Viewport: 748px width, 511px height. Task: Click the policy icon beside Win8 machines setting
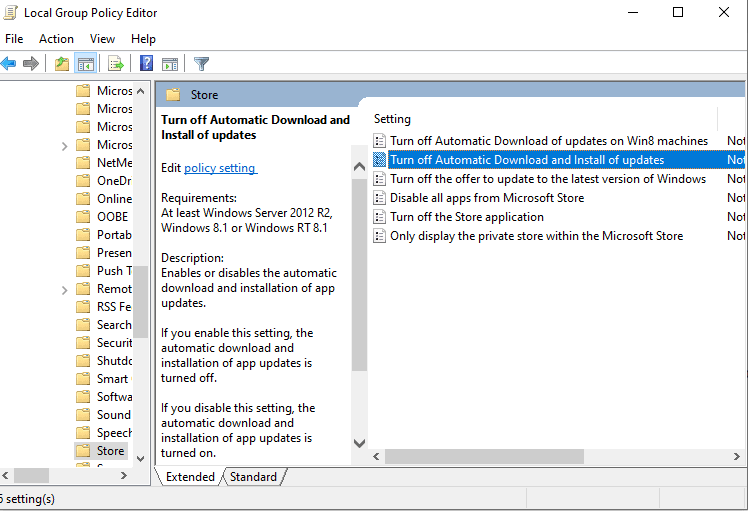coord(379,141)
